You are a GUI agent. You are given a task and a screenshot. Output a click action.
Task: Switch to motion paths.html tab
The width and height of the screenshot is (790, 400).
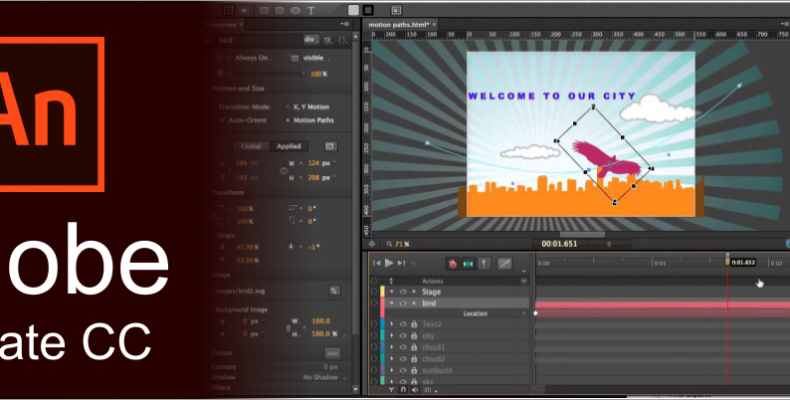399,25
